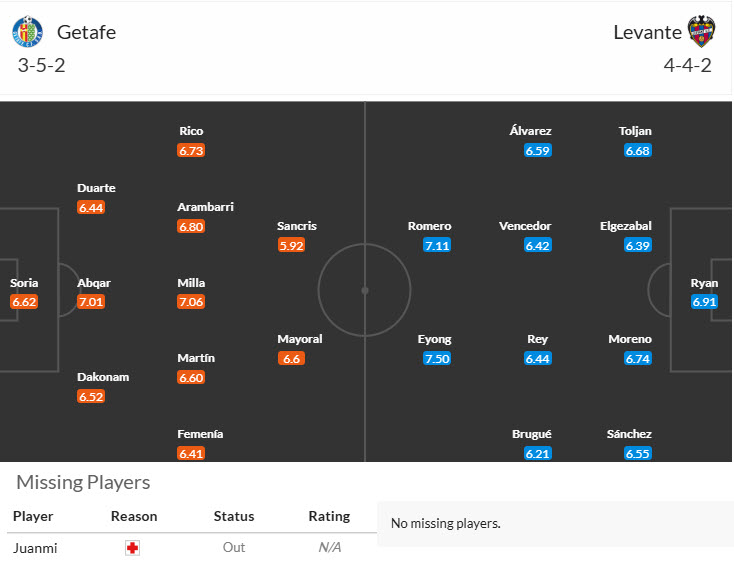Sort by the Rating column header
The width and height of the screenshot is (734, 568).
pyautogui.click(x=329, y=517)
